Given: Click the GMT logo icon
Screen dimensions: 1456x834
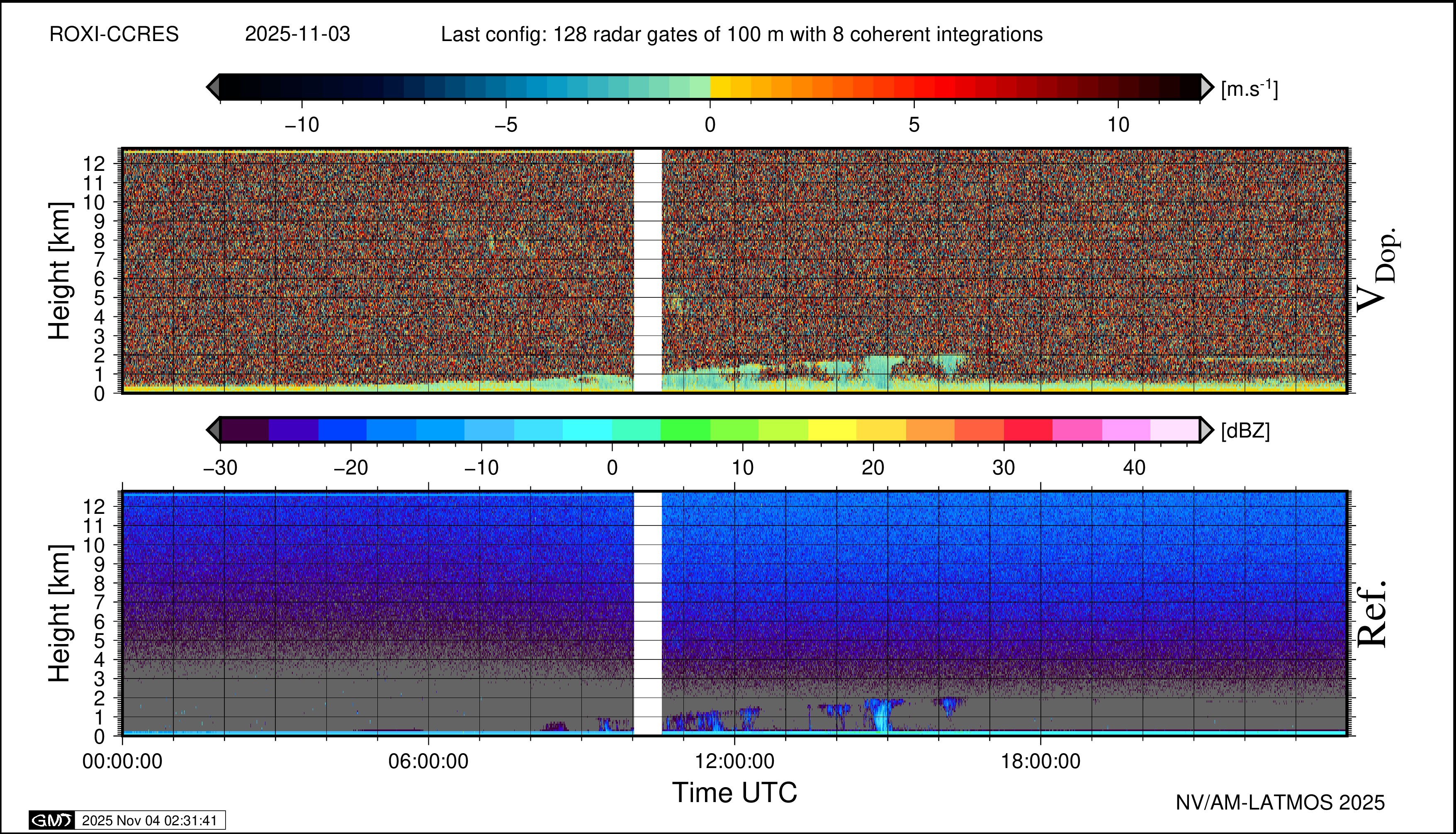Looking at the screenshot, I should coord(51,820).
